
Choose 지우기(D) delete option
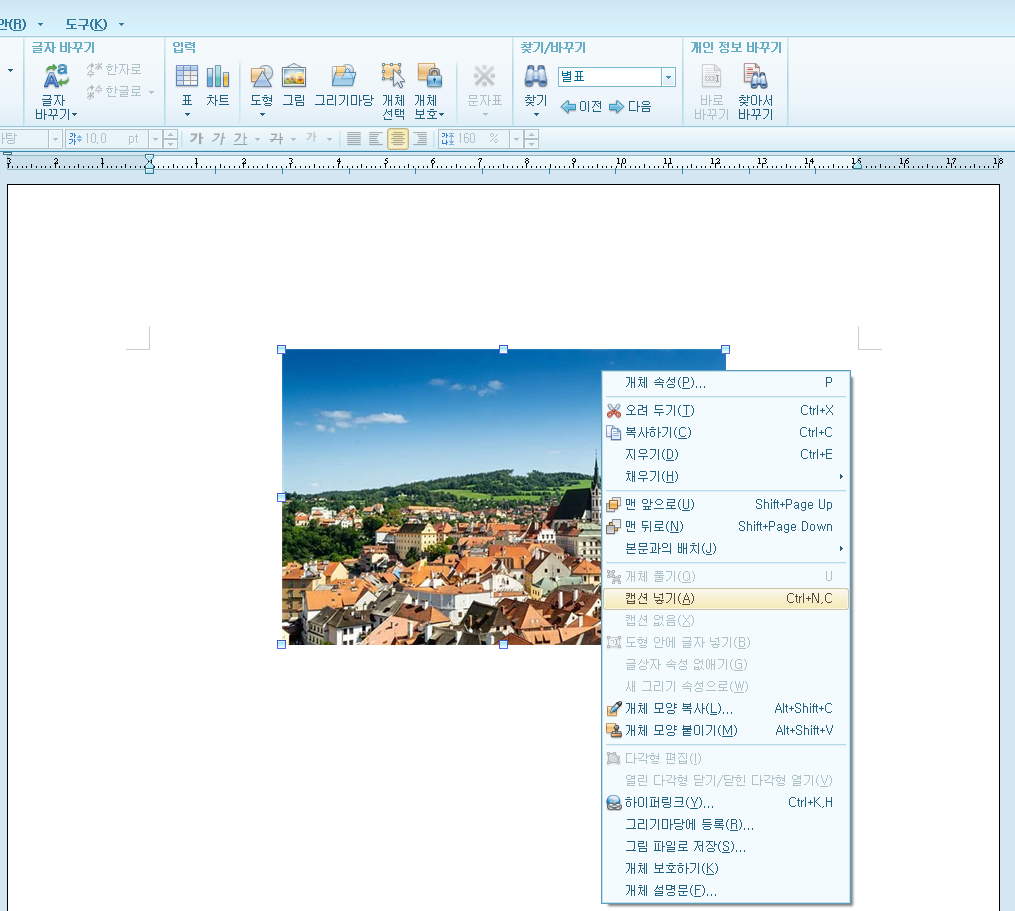click(726, 455)
